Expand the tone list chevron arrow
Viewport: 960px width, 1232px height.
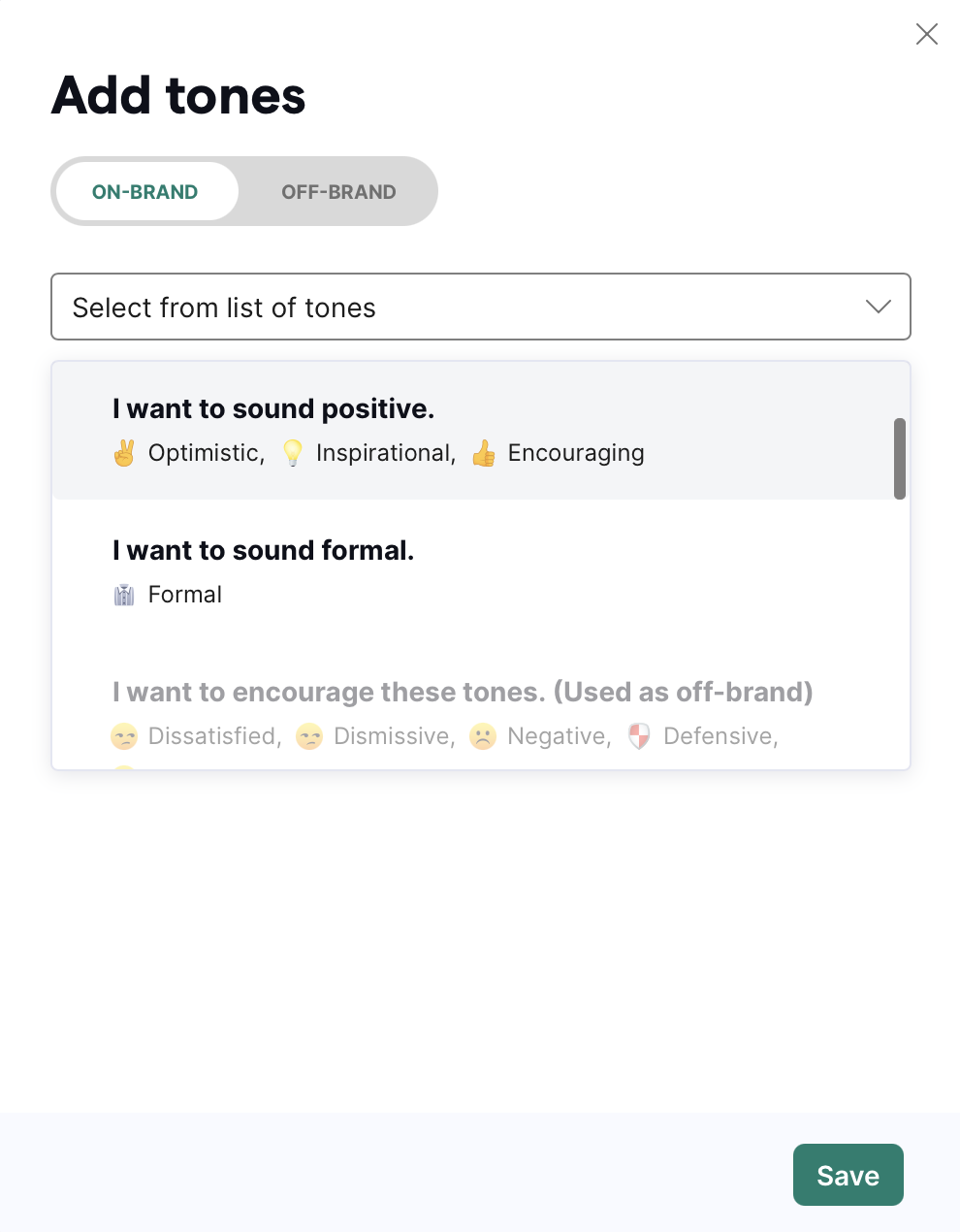tap(878, 307)
